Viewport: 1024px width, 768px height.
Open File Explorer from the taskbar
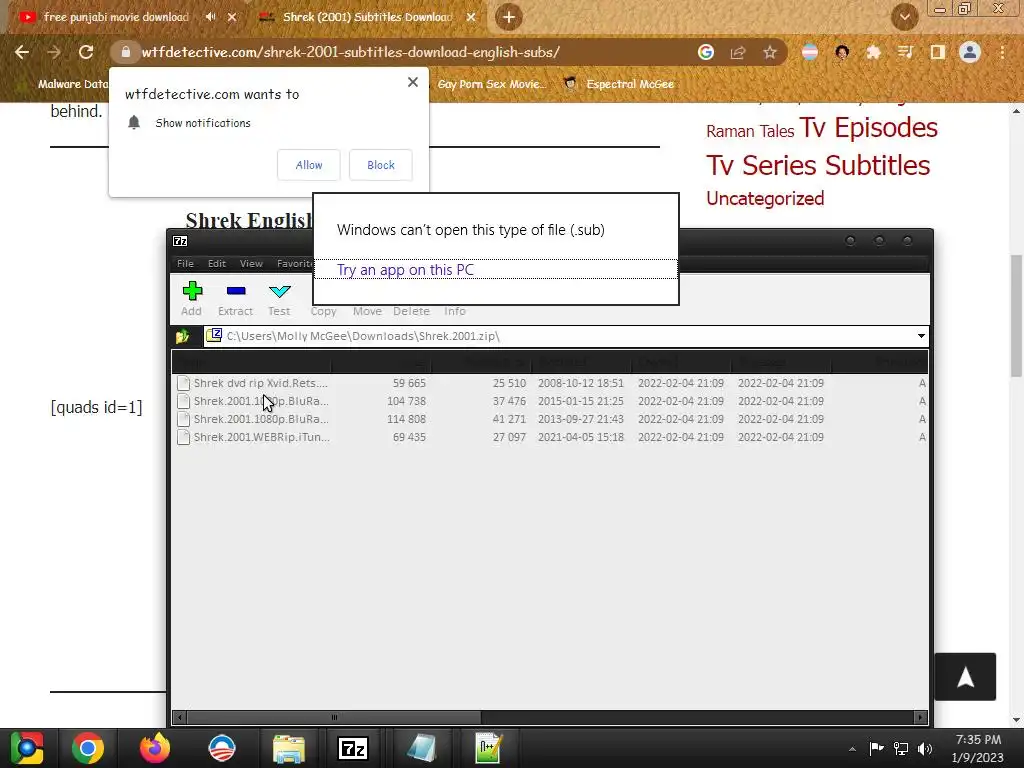[x=288, y=748]
